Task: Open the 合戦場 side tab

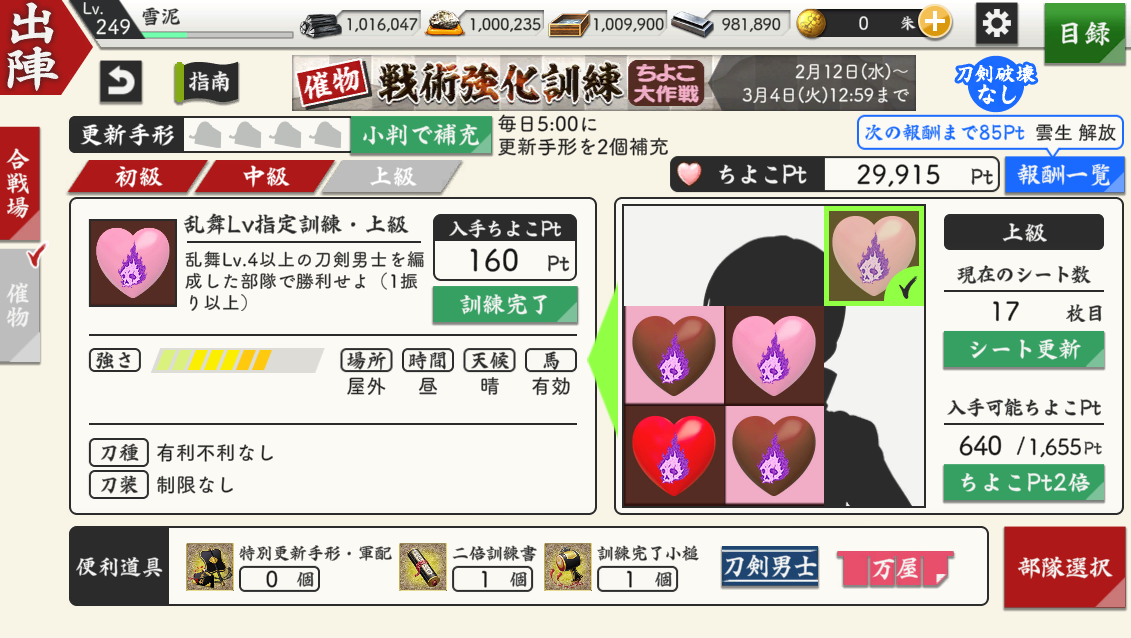Action: (x=19, y=183)
